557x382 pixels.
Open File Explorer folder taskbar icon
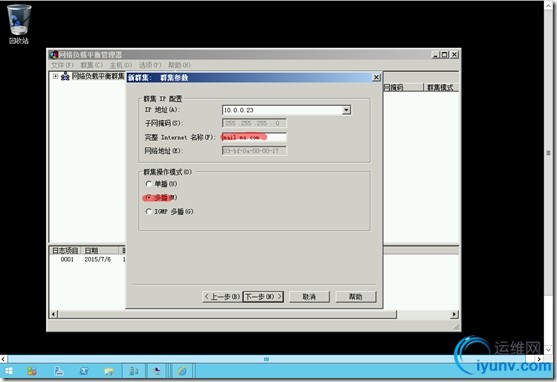[x=109, y=371]
